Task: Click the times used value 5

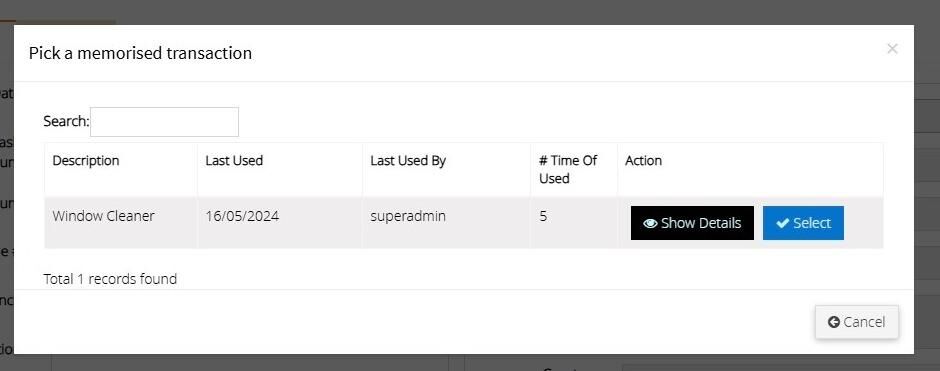Action: (x=543, y=216)
